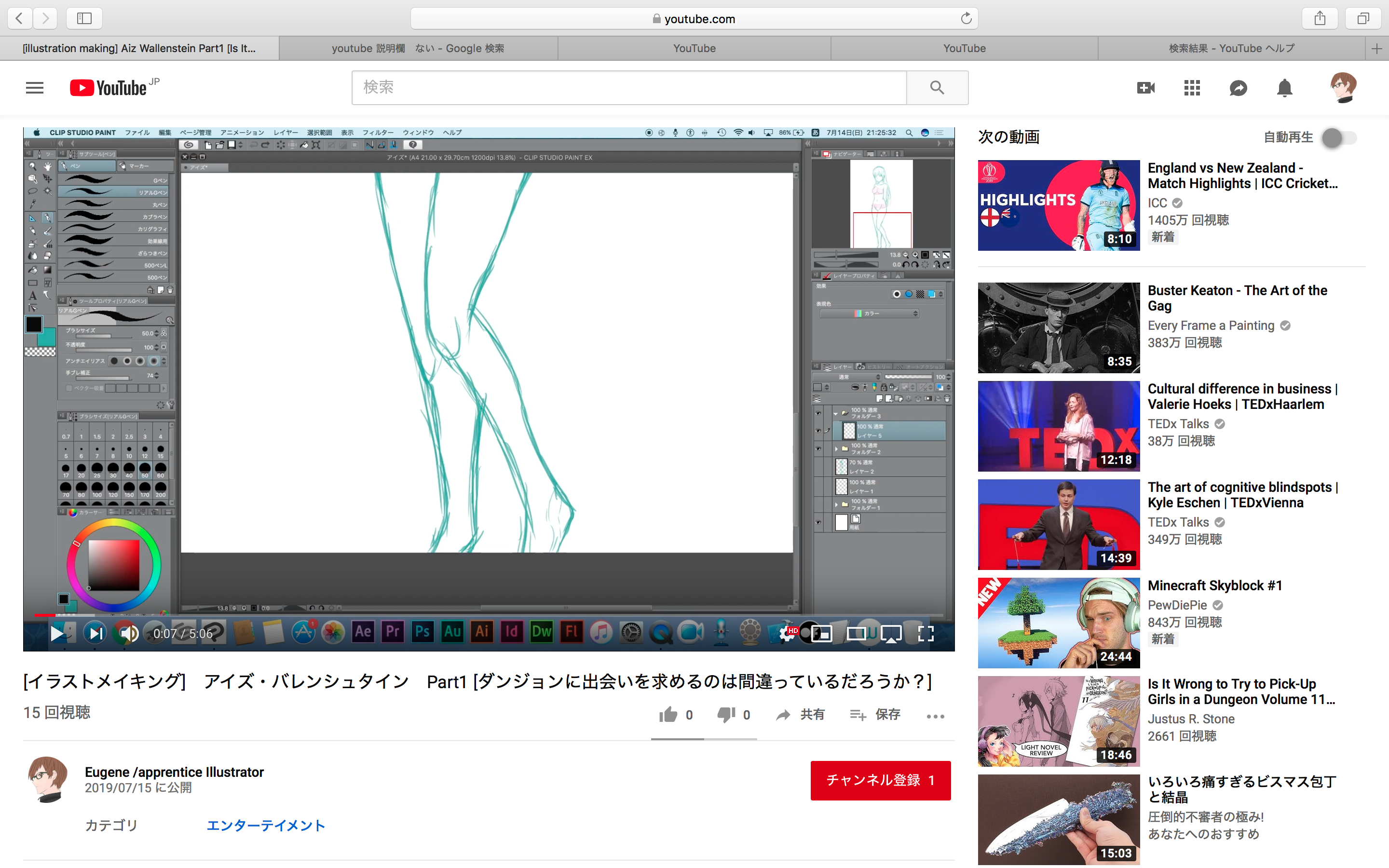The height and width of the screenshot is (868, 1389).
Task: Click the AirPlay icon in player
Action: 891,633
